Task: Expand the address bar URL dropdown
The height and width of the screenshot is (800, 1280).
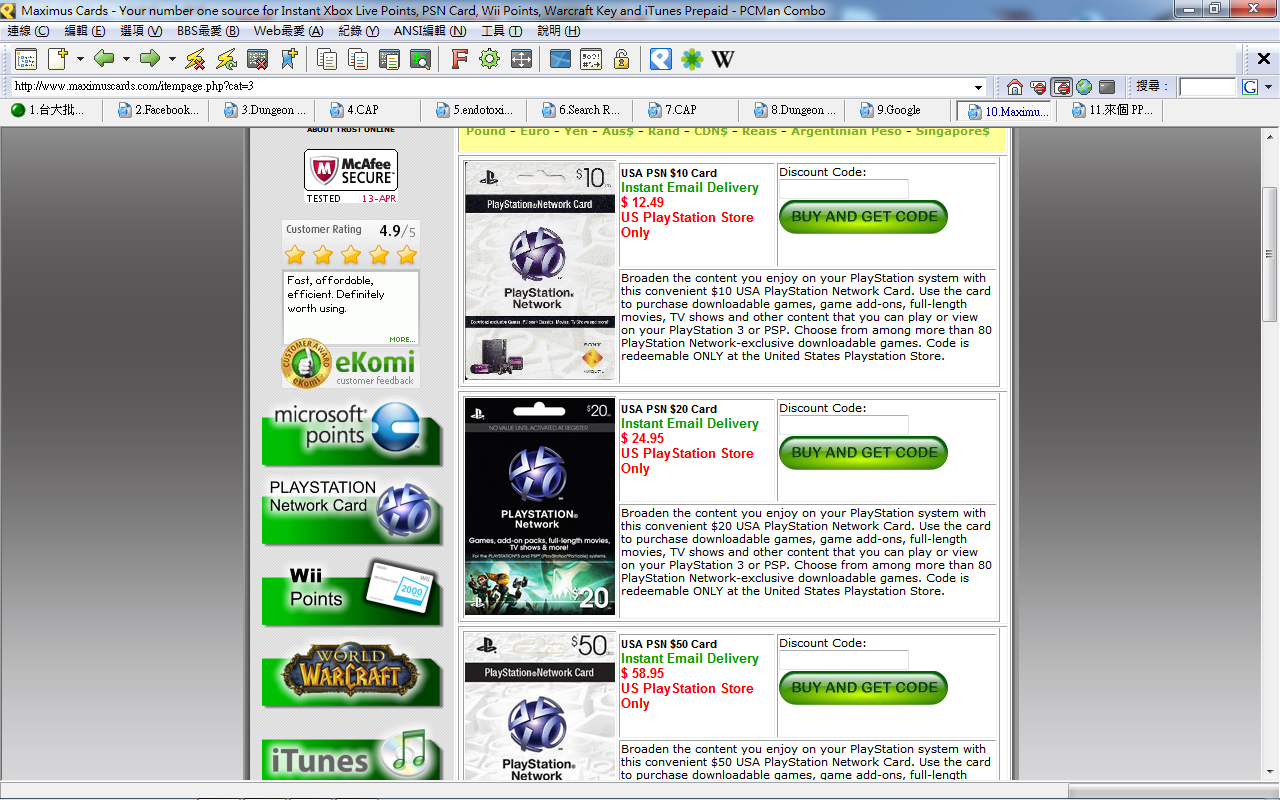Action: [979, 87]
